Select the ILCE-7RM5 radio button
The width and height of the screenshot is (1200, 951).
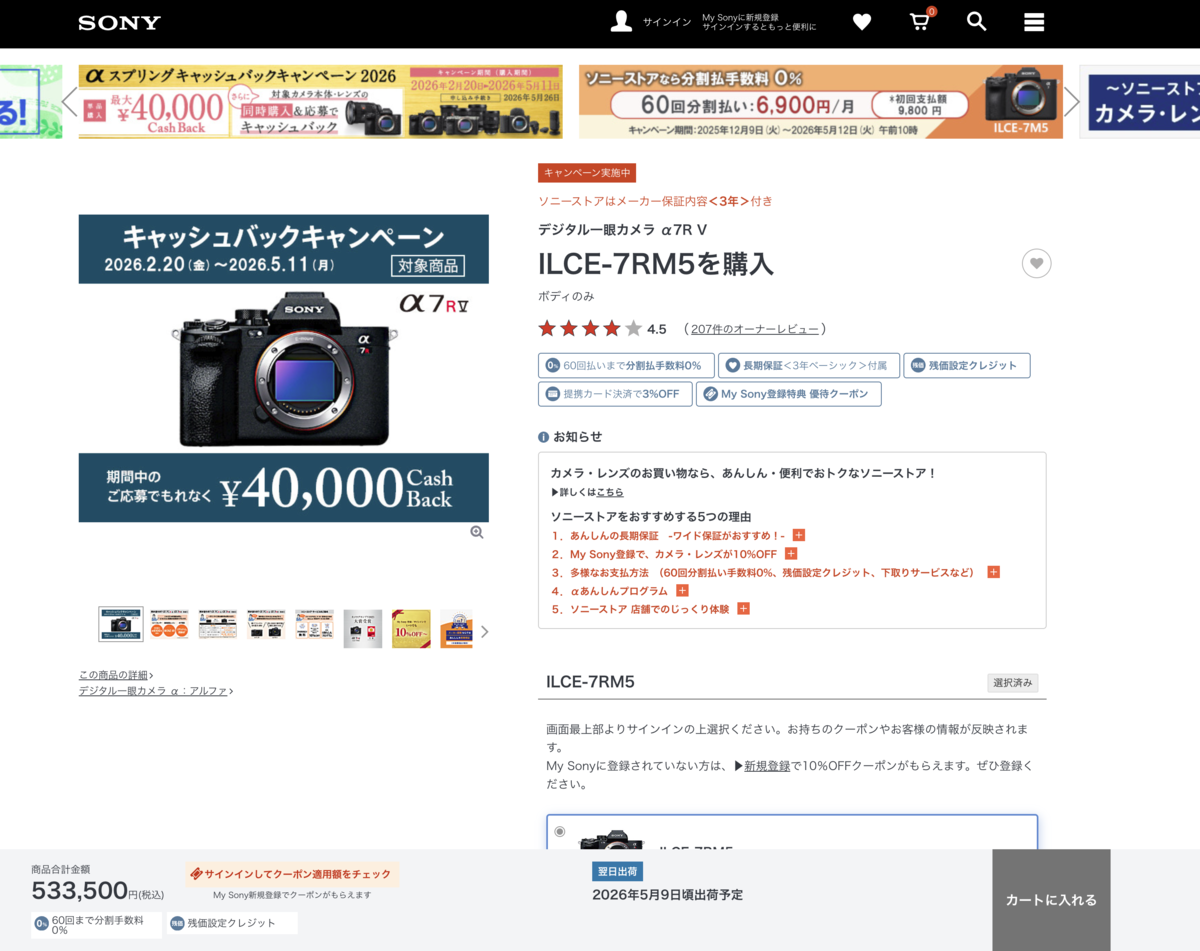tap(560, 832)
